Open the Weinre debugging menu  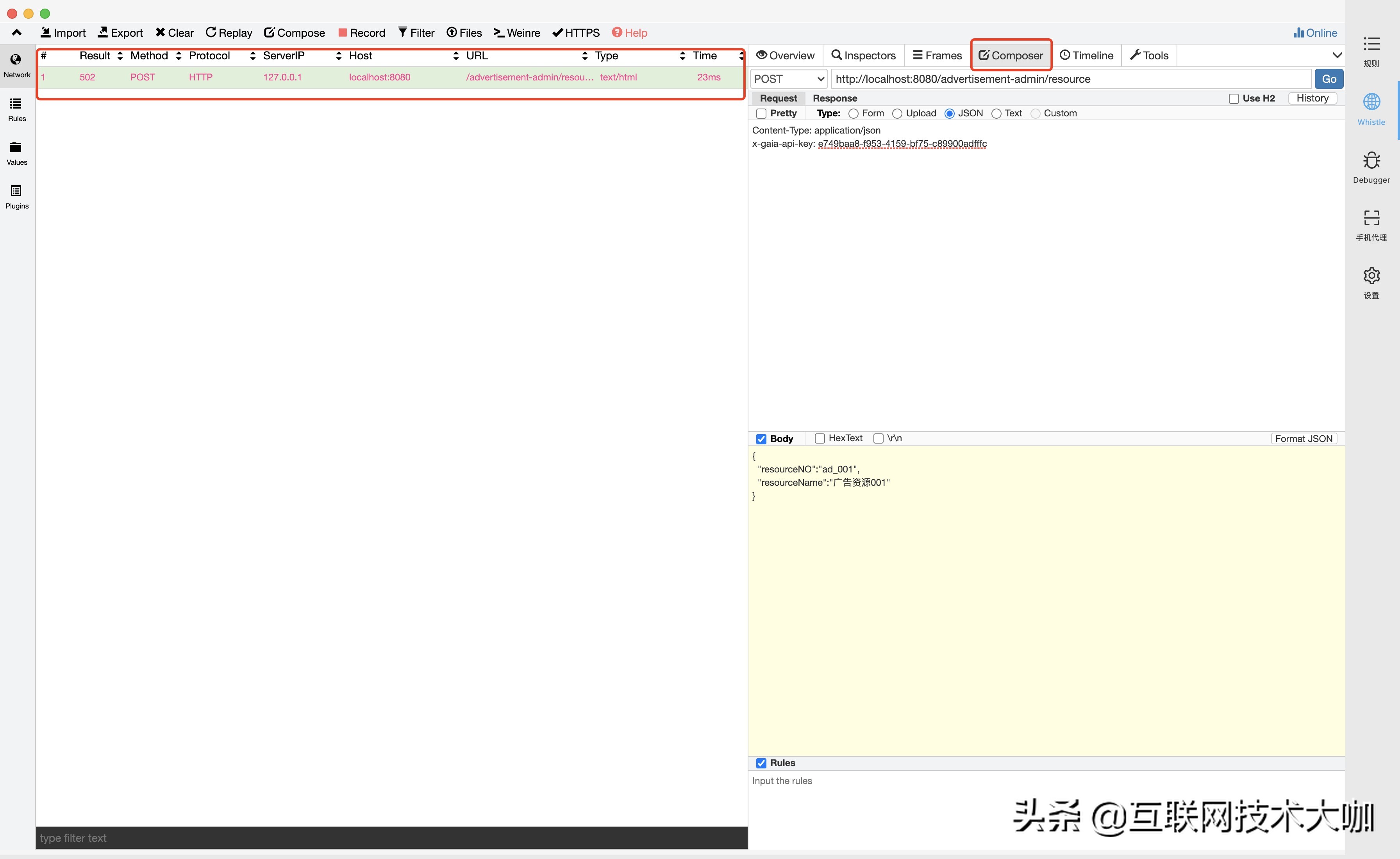516,33
